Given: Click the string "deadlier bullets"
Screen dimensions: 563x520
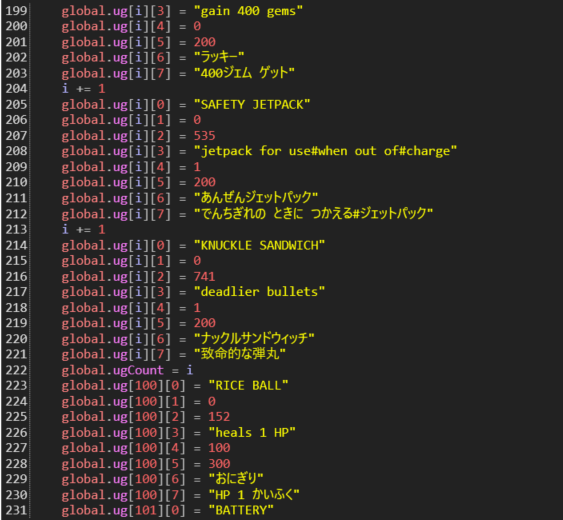Looking at the screenshot, I should click(259, 292).
